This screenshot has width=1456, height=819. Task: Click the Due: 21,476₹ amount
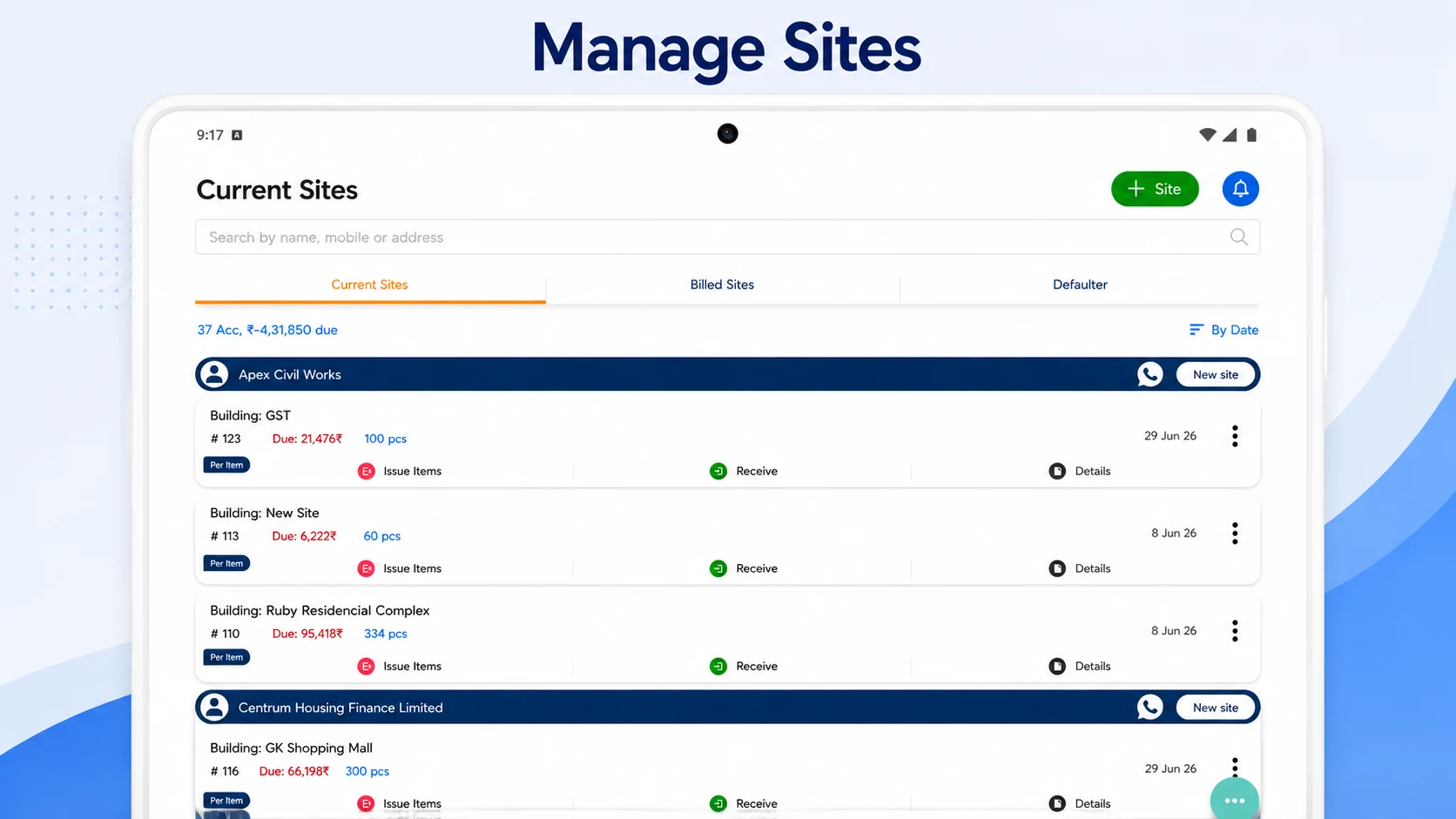(x=307, y=439)
